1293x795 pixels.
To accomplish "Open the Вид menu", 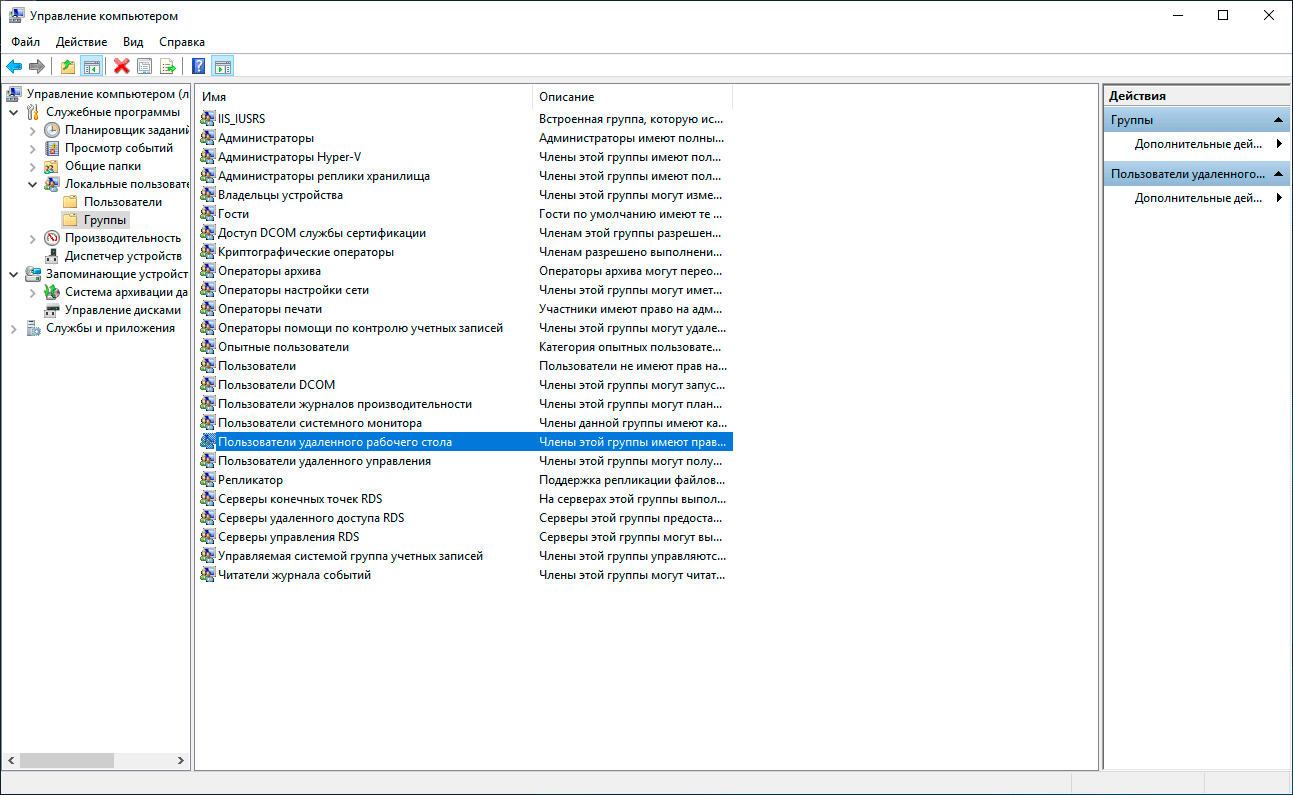I will tap(133, 42).
